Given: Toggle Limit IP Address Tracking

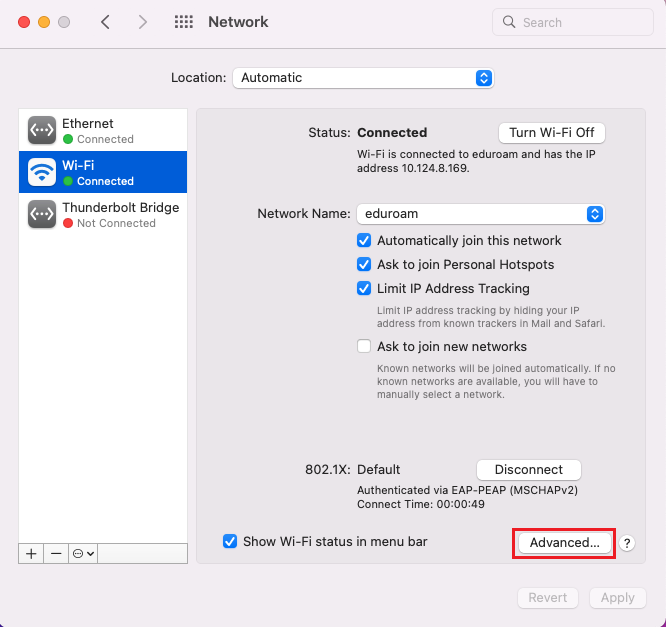Looking at the screenshot, I should point(364,288).
